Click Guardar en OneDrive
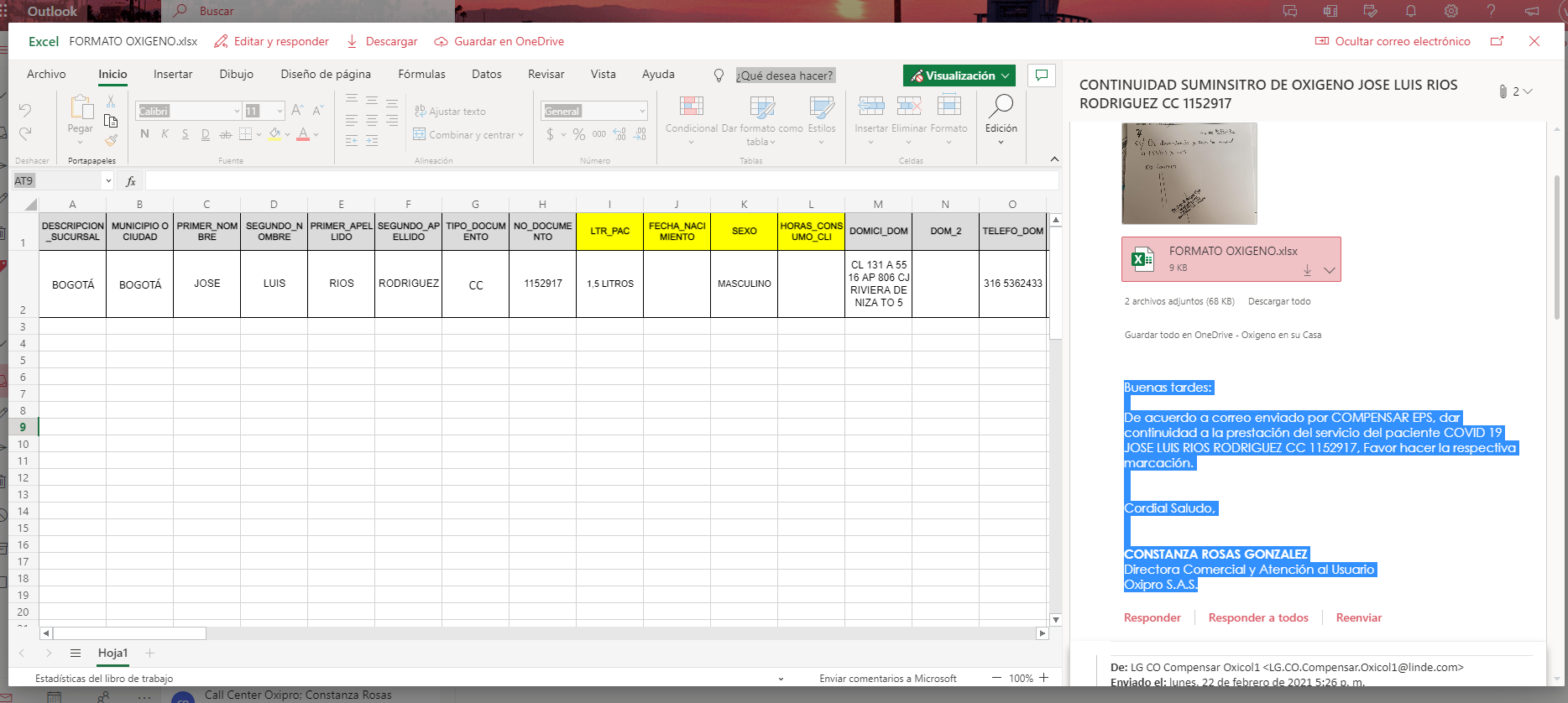 (499, 41)
